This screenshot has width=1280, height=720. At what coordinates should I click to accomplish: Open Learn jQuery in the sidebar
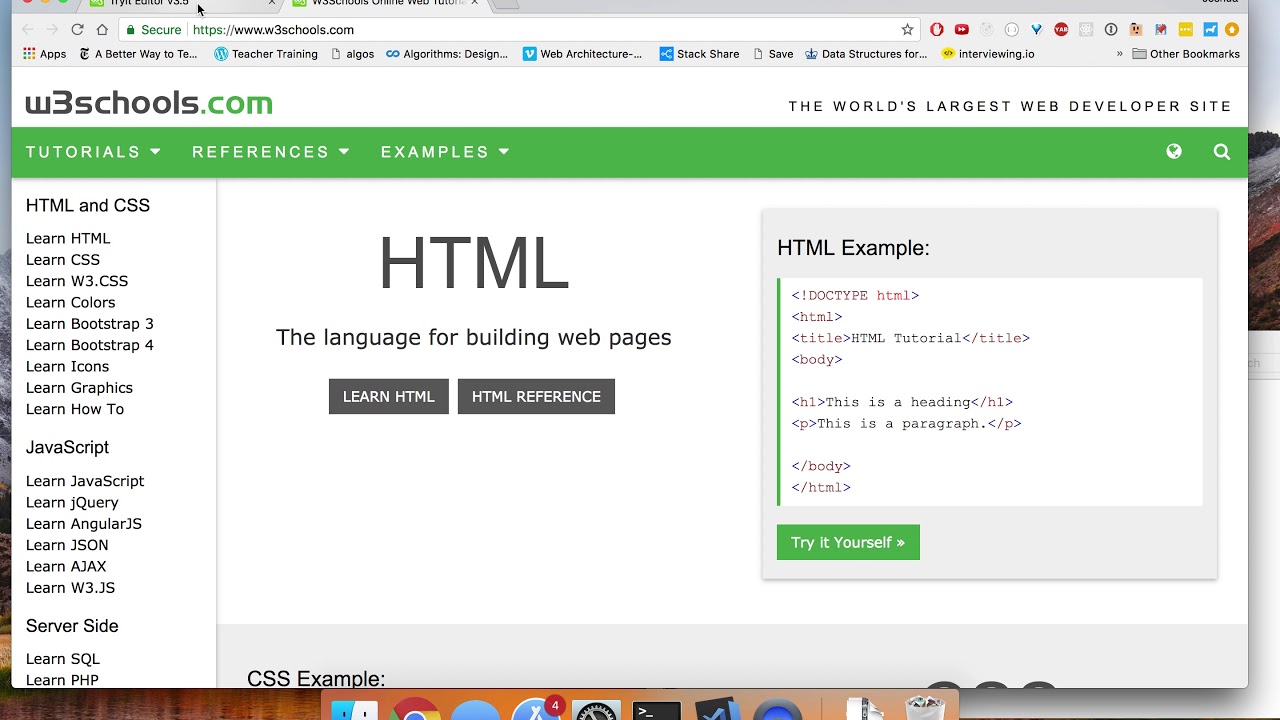click(x=72, y=502)
